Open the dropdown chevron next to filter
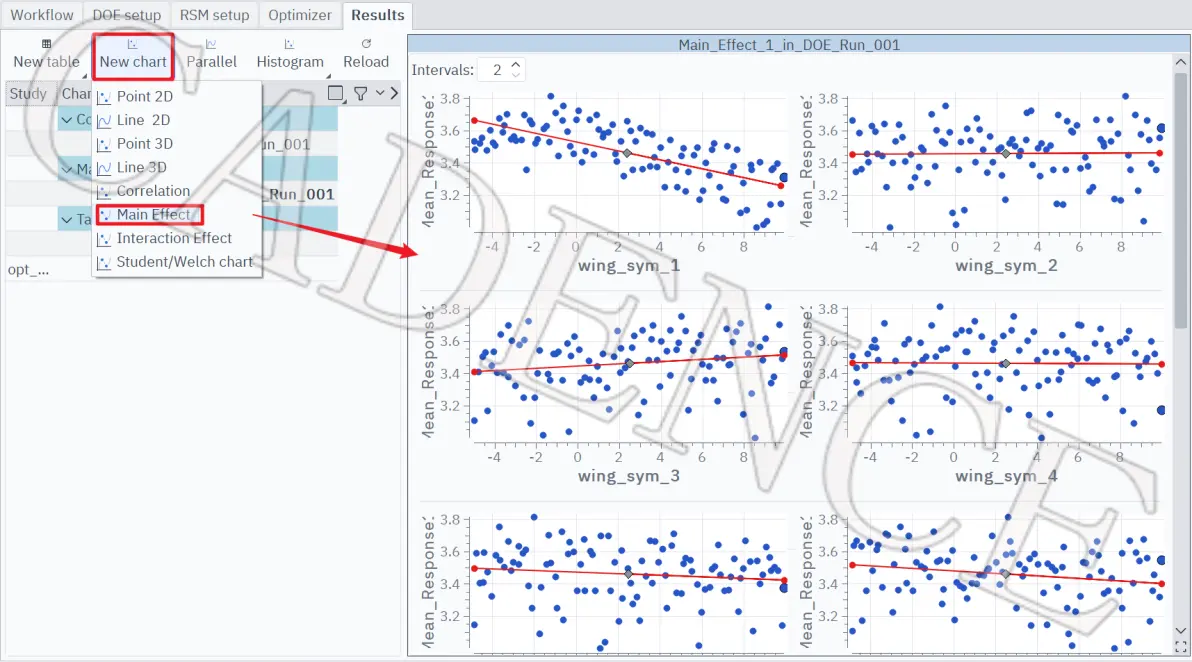Viewport: 1192px width, 662px height. click(380, 93)
